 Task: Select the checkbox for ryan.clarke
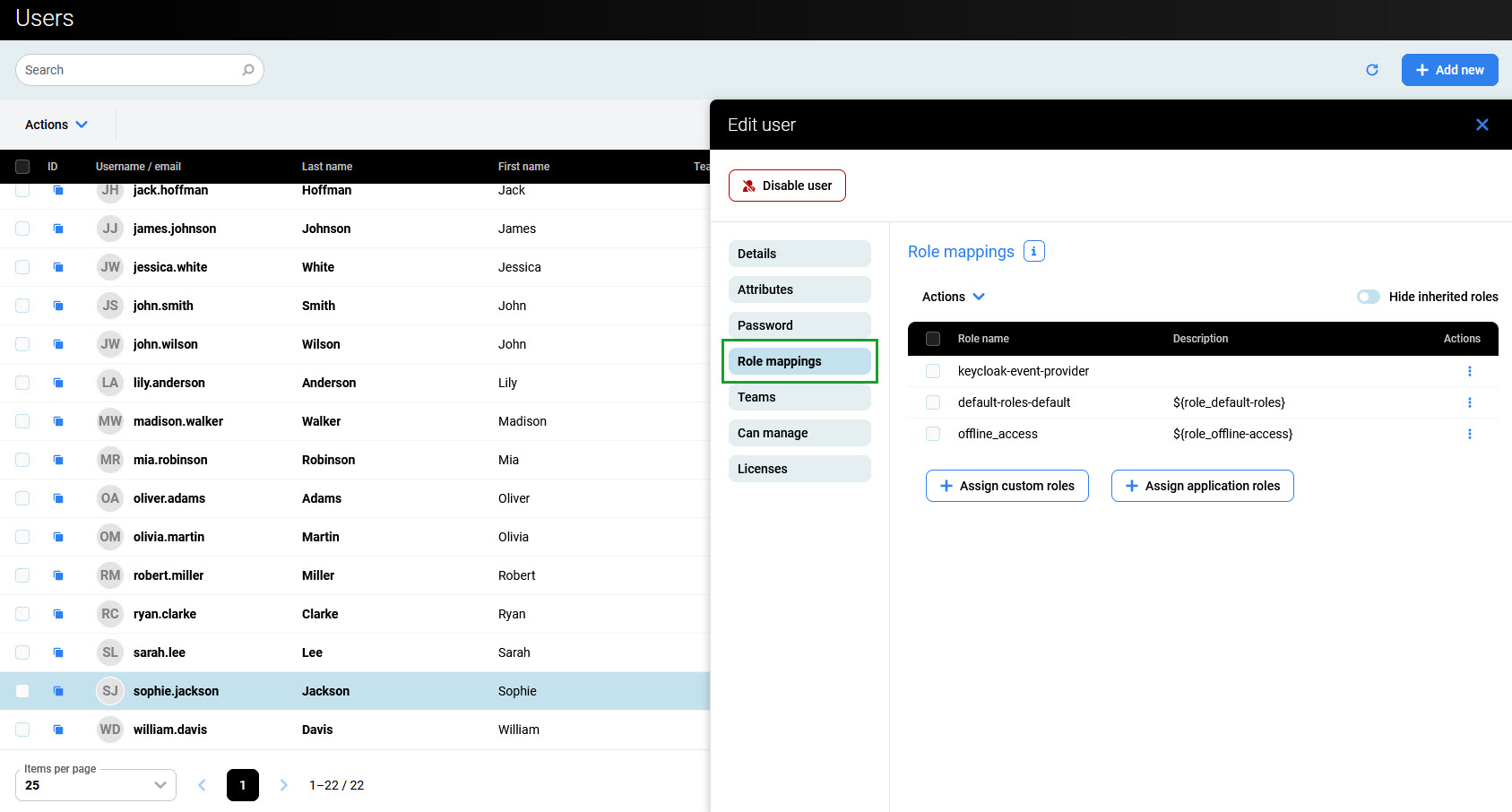coord(22,614)
